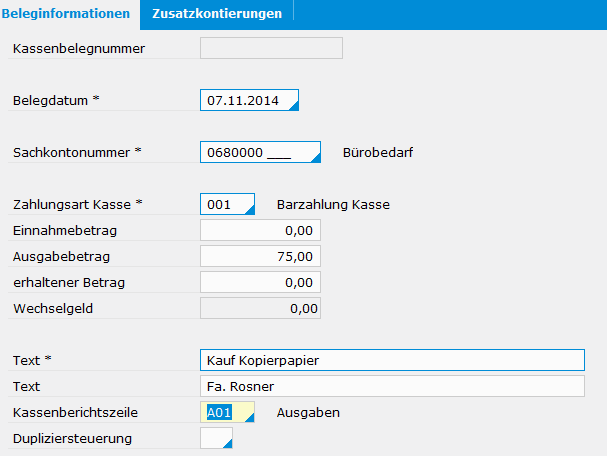The height and width of the screenshot is (456, 607).
Task: Click the erhaltener Betrag label
Action: tap(69, 283)
